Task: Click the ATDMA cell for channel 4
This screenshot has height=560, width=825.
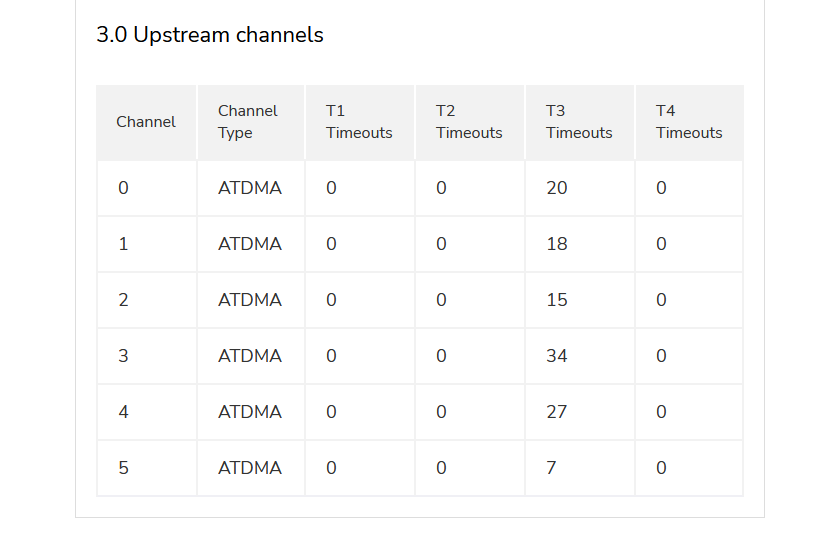Action: (250, 412)
